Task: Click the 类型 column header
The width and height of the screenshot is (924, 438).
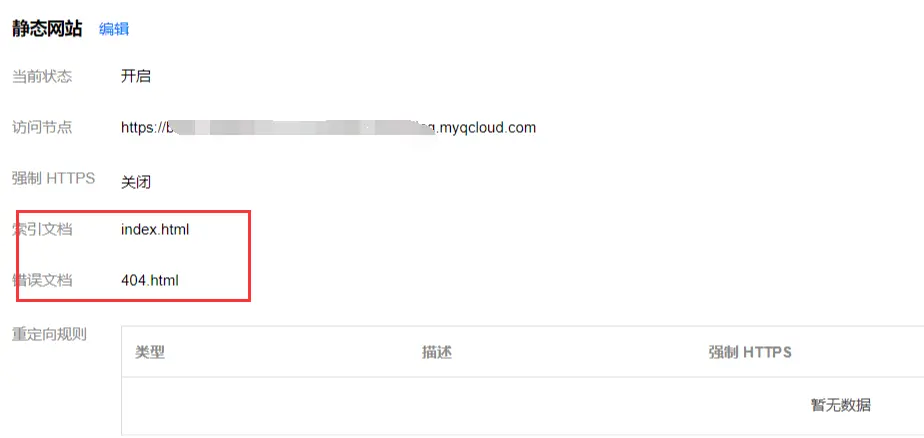Action: tap(150, 353)
